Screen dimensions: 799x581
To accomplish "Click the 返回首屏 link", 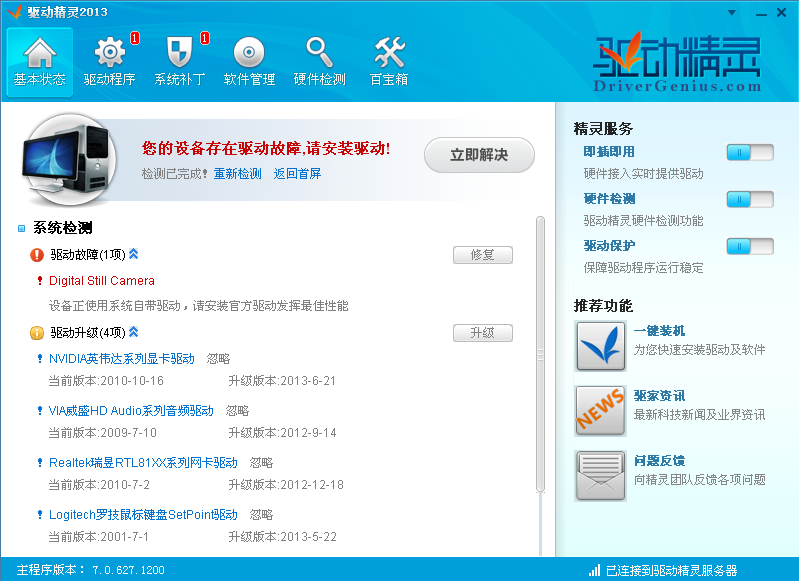I will coord(298,174).
